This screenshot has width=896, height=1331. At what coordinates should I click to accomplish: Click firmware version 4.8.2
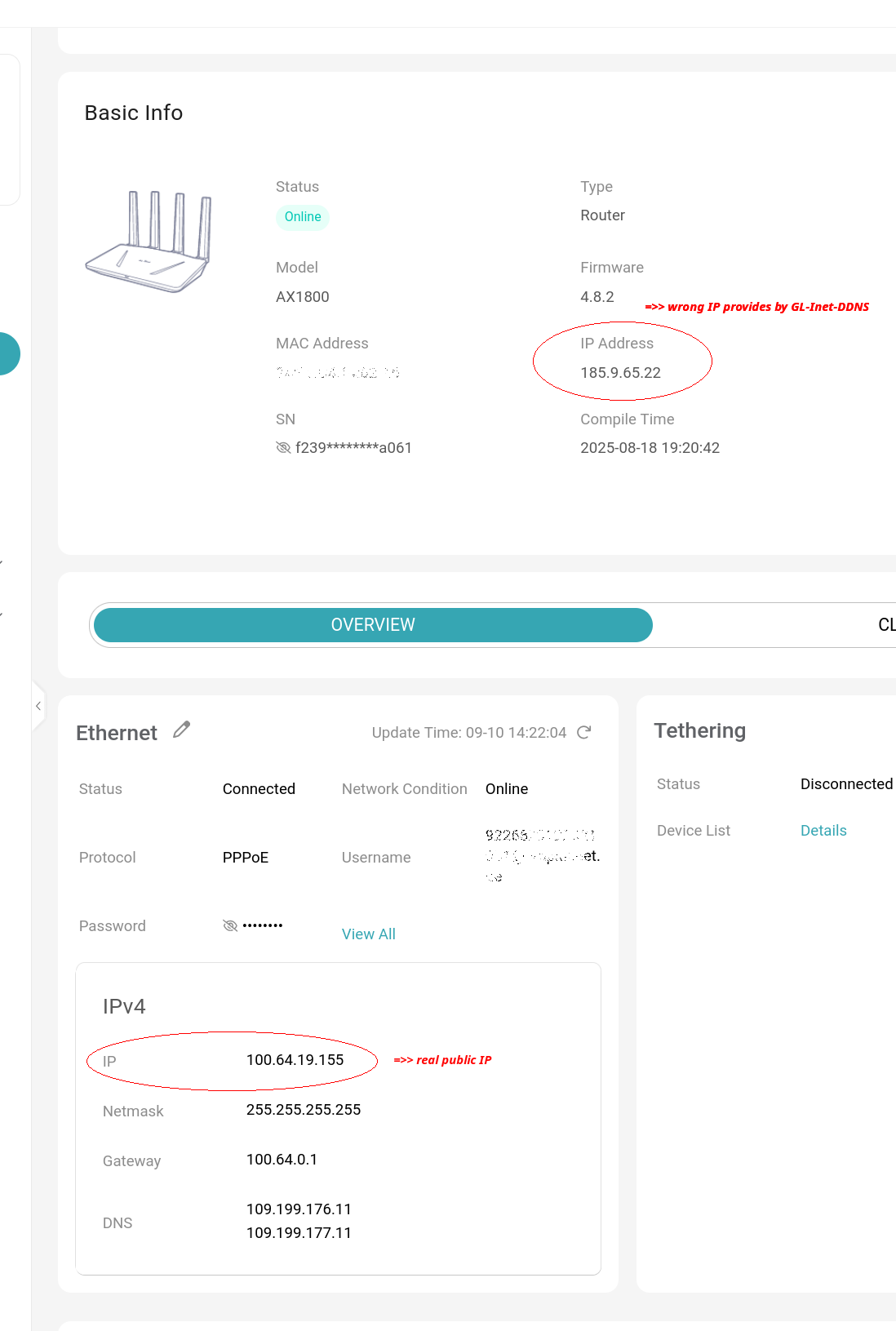coord(597,297)
